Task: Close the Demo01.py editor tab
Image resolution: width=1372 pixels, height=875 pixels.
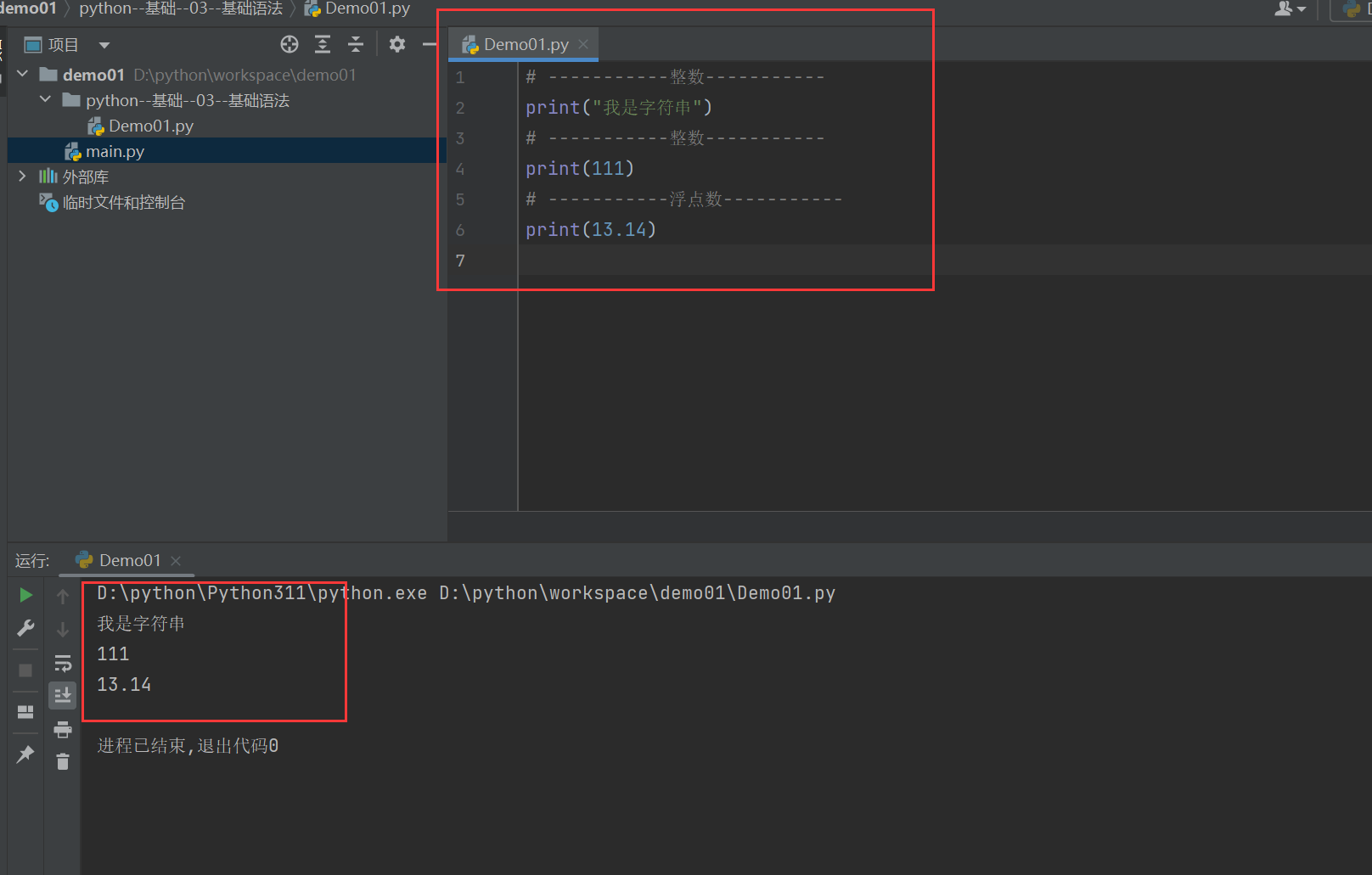Action: [x=583, y=44]
